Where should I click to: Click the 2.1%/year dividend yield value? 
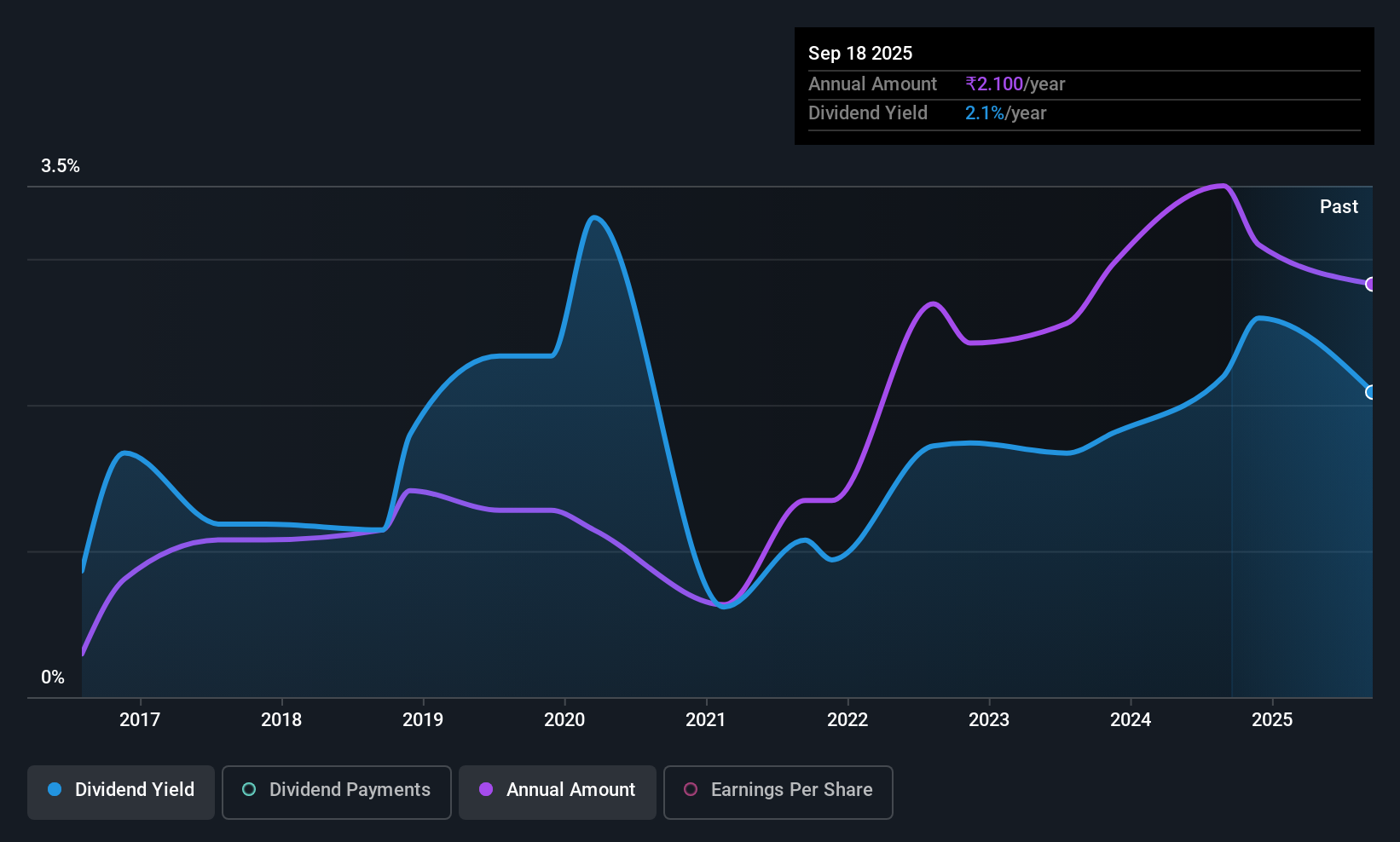pos(1006,112)
